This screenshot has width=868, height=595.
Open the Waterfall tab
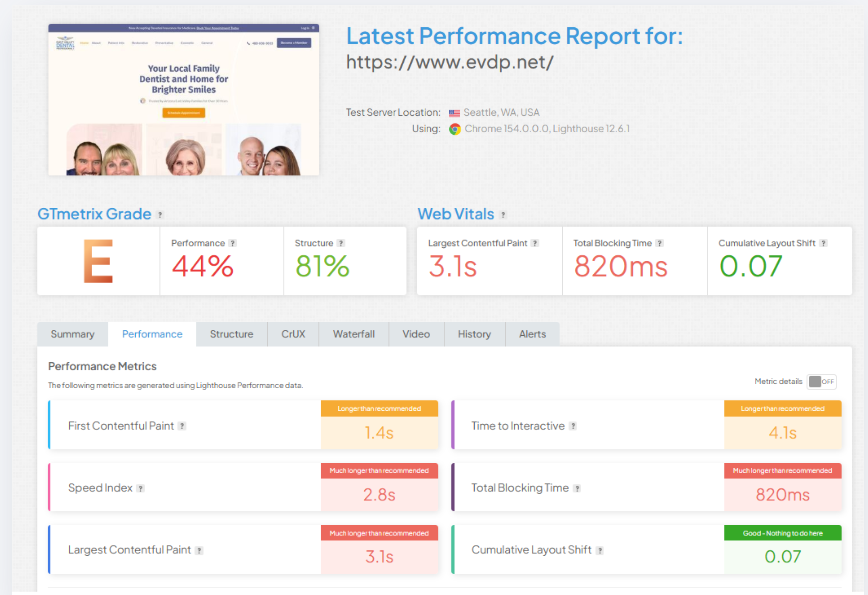(354, 334)
